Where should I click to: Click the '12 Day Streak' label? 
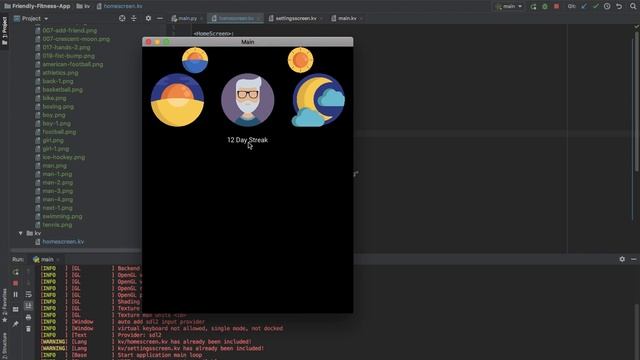(x=247, y=140)
